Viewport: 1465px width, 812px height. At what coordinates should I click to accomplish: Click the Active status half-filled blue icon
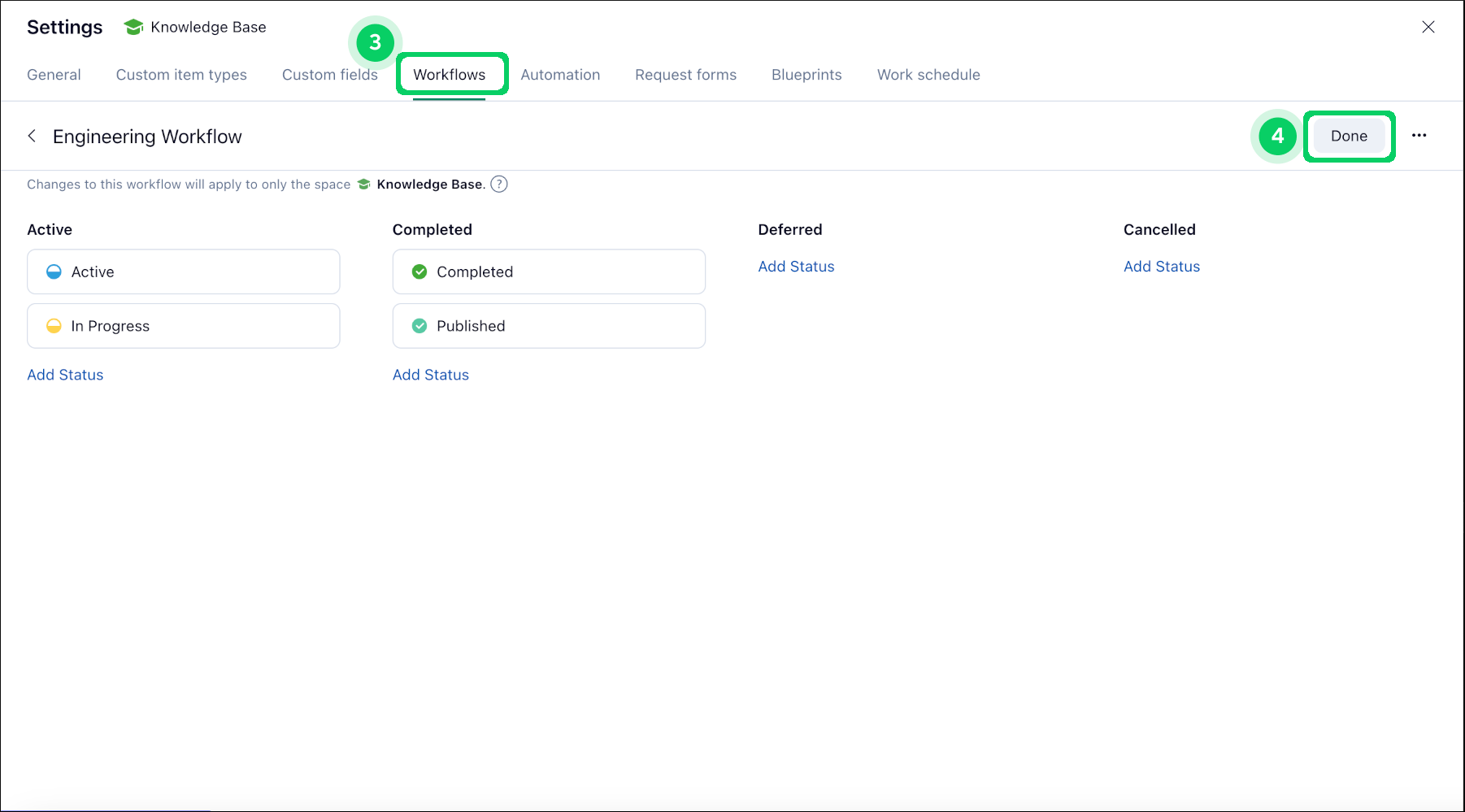[53, 271]
